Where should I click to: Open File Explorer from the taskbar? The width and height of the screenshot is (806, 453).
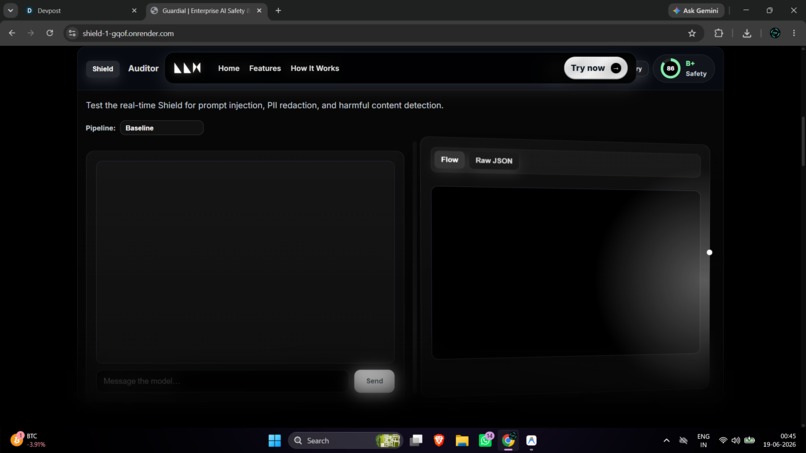[x=462, y=441]
